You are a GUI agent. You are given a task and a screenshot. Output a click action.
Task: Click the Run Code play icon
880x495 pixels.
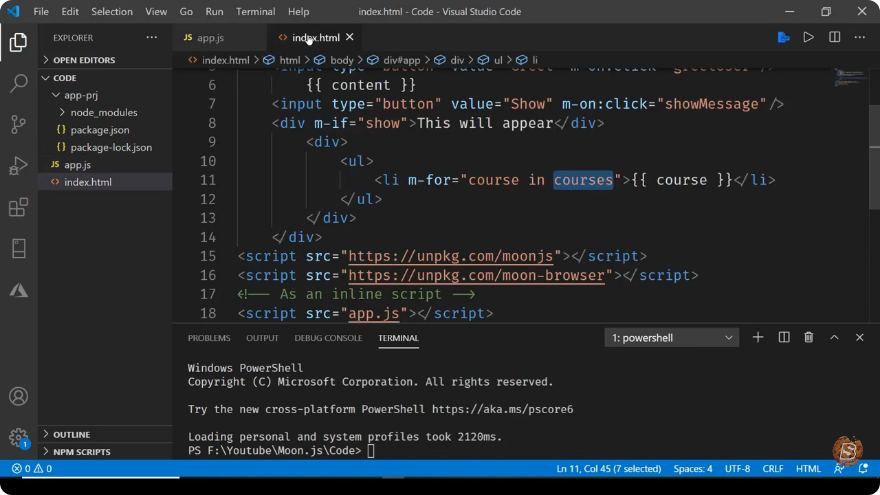808,38
